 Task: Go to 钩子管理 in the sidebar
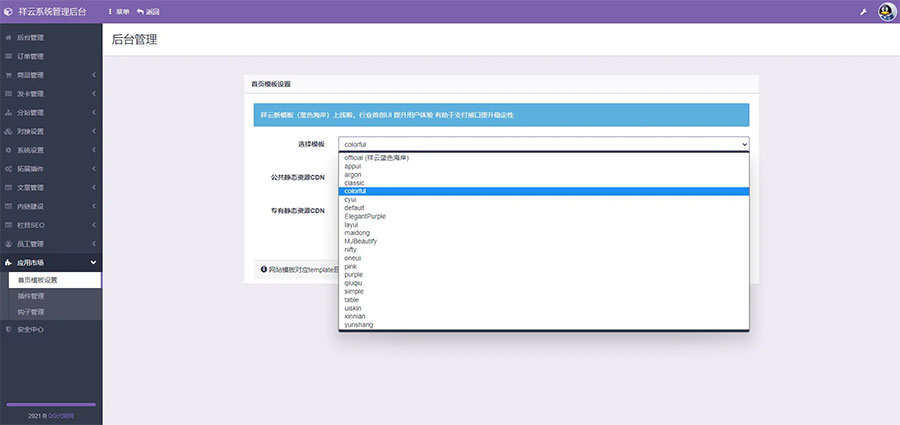(31, 312)
